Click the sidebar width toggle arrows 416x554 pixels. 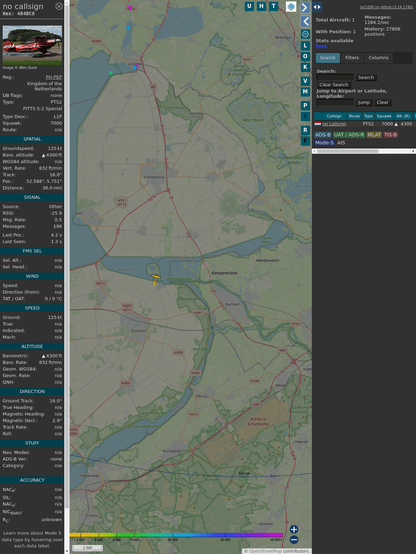pyautogui.click(x=317, y=7)
